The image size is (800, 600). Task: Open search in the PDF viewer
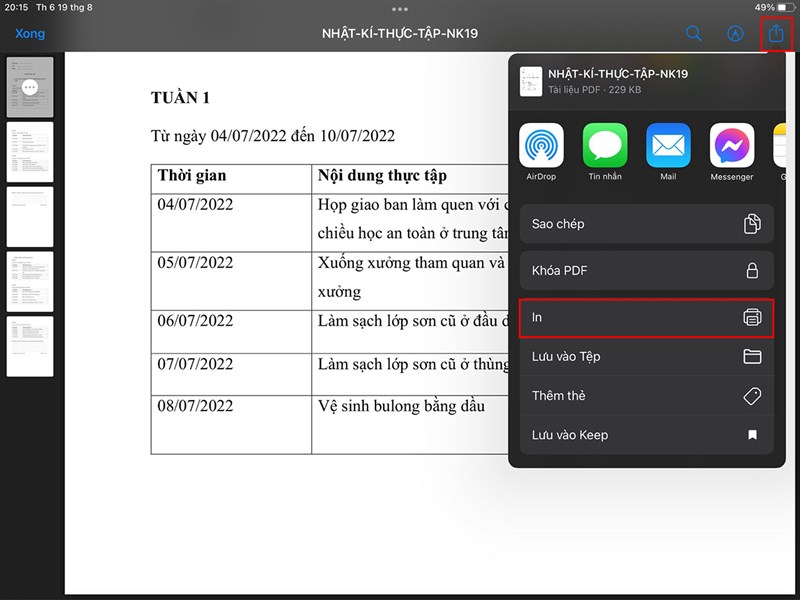694,33
